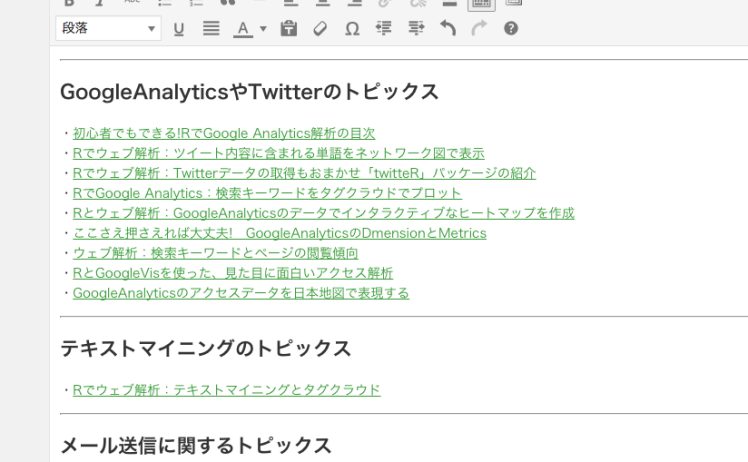Redo the last undone edit
The height and width of the screenshot is (462, 748).
point(480,28)
